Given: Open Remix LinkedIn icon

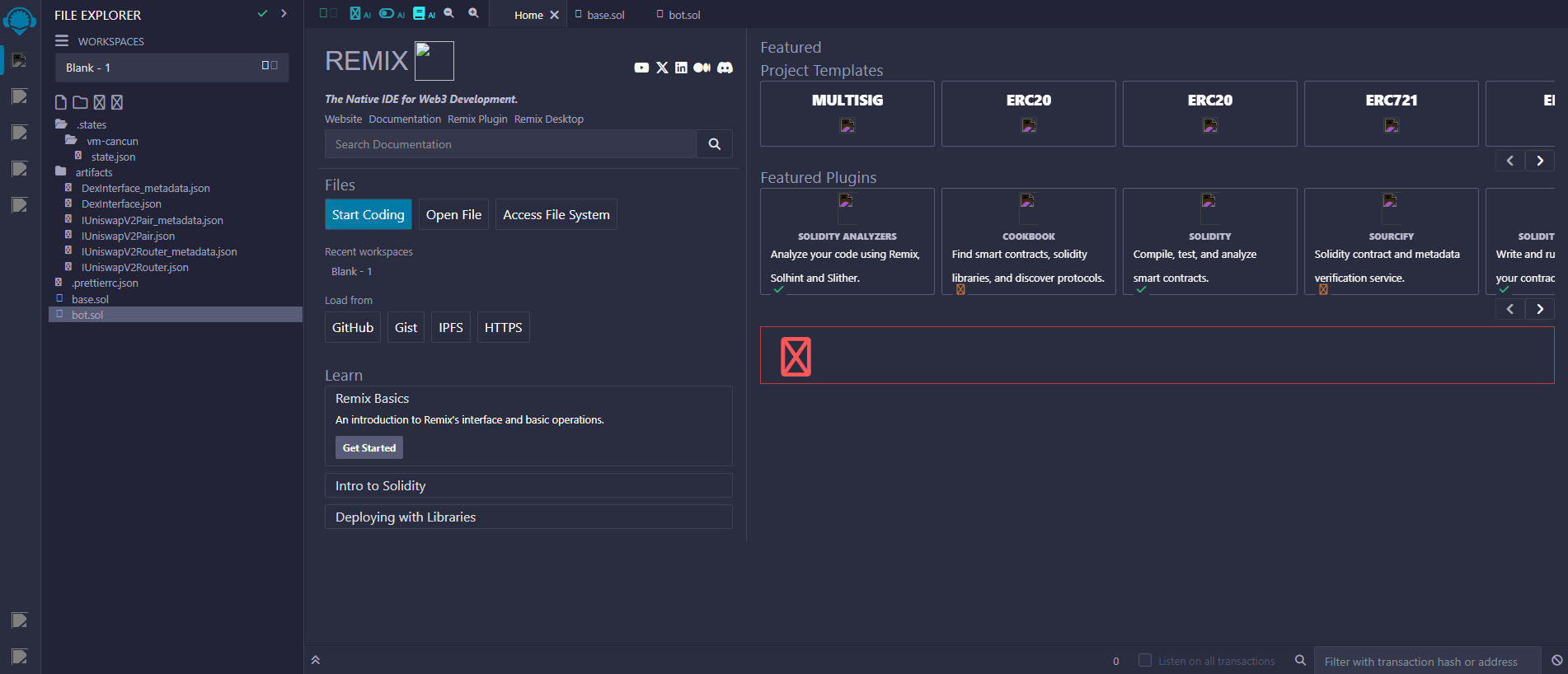Looking at the screenshot, I should [x=681, y=68].
